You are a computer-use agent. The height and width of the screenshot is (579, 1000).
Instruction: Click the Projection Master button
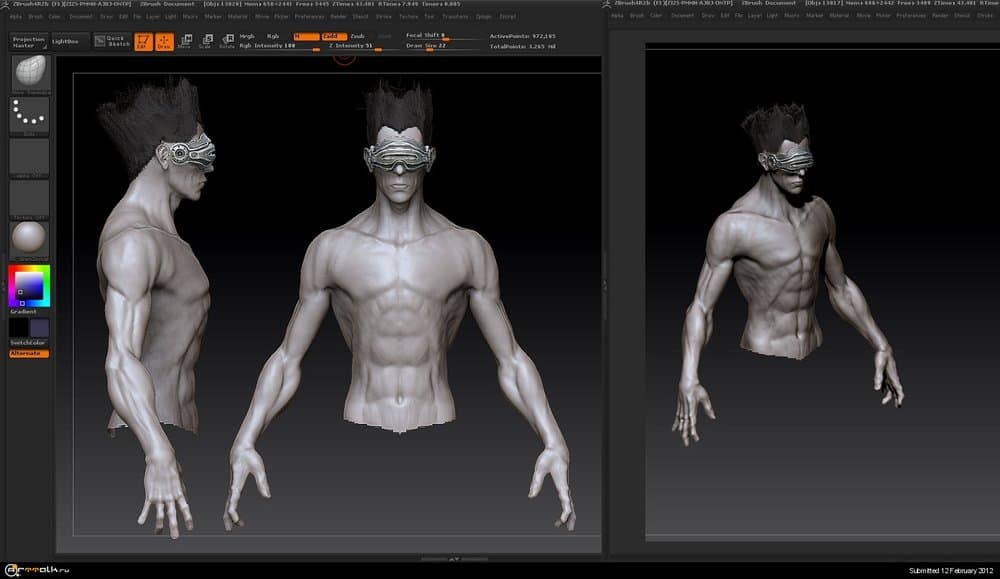point(29,41)
